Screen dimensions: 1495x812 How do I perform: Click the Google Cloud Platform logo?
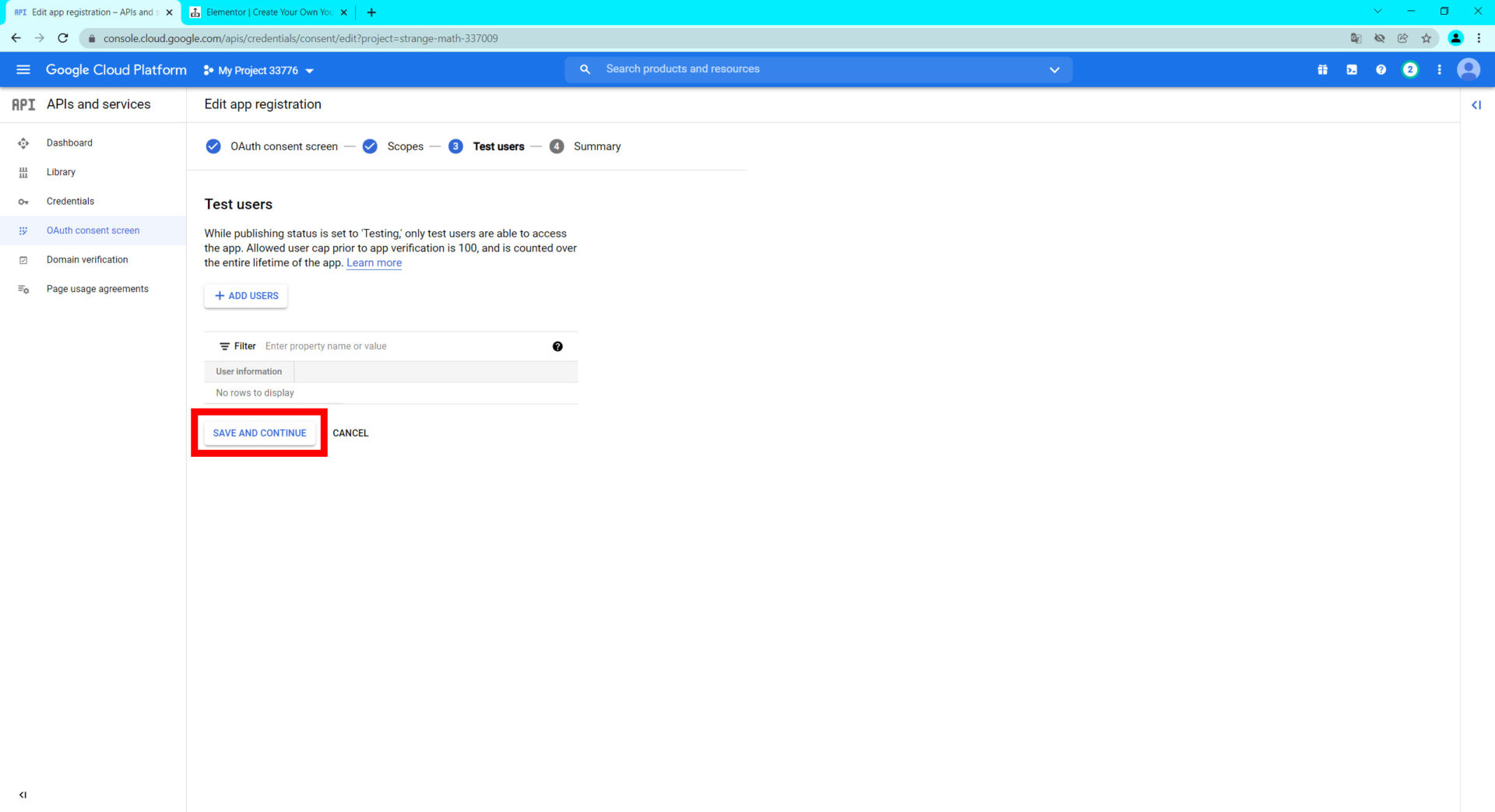coord(116,69)
